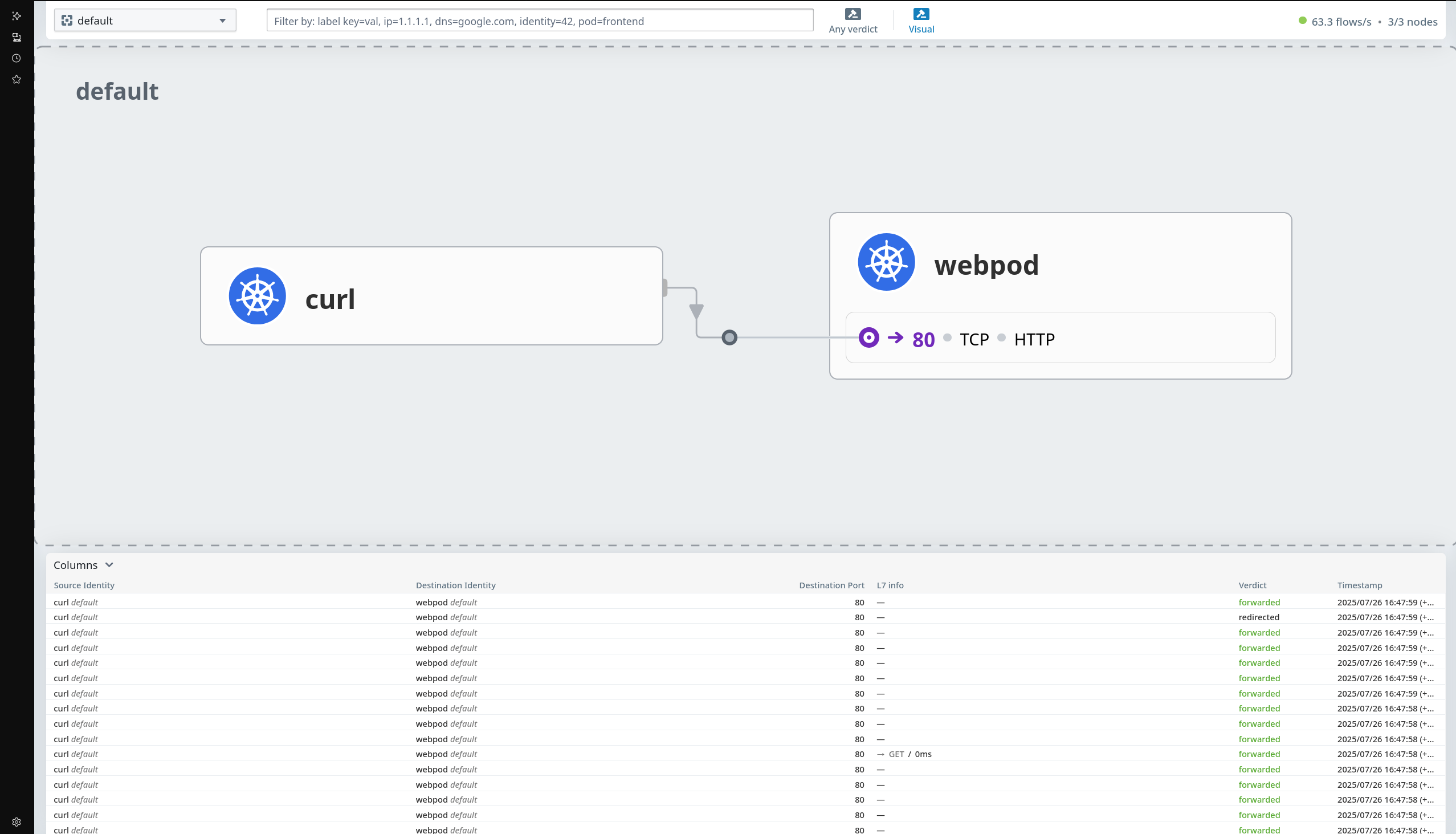Click the purple port 80 endpoint circle
1456x834 pixels.
(868, 337)
